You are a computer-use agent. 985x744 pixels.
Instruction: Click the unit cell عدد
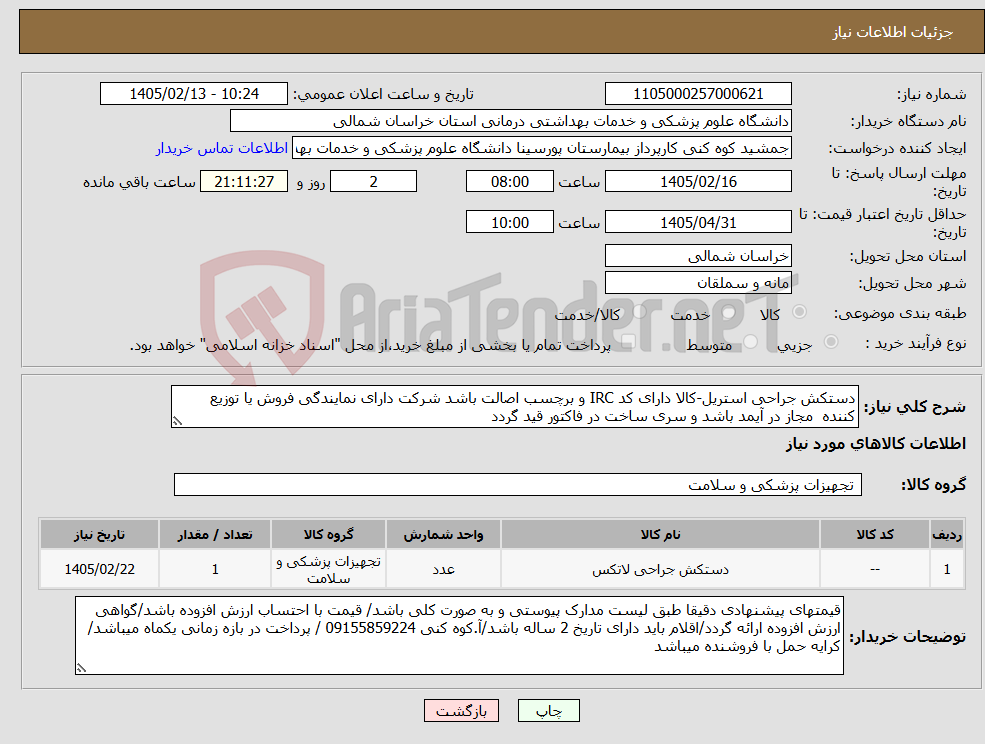click(444, 569)
